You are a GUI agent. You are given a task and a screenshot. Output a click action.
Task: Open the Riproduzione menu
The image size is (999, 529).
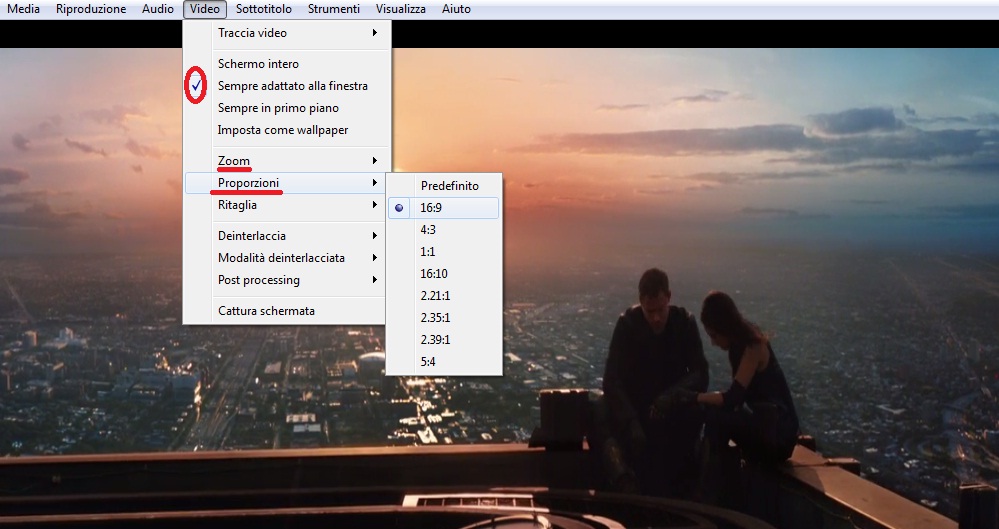pos(91,9)
